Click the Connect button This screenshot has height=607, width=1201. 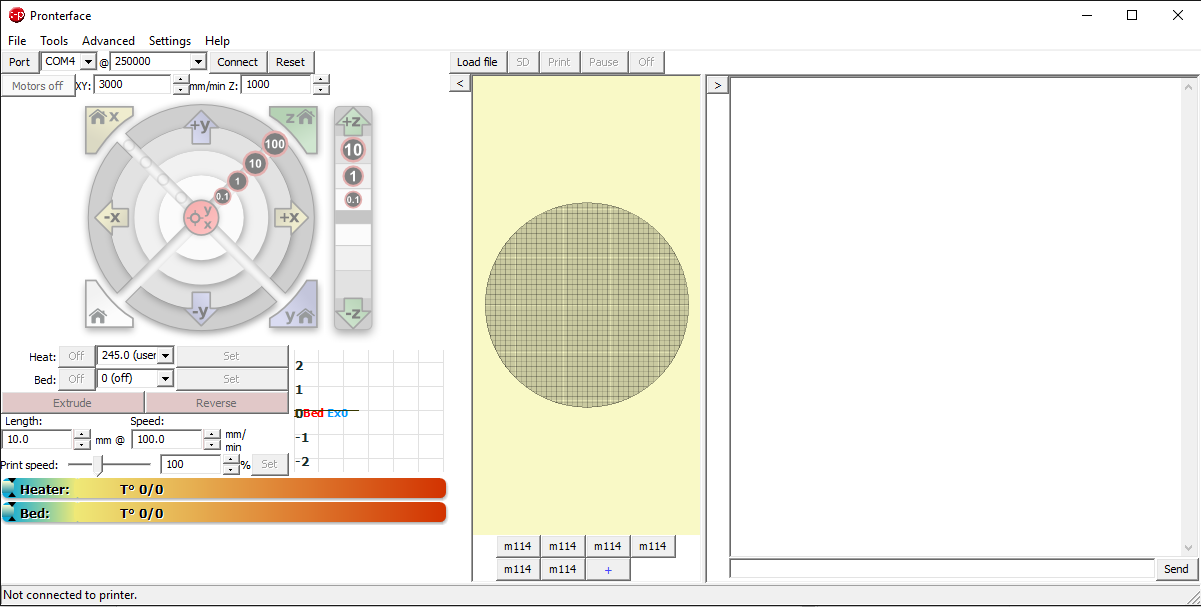click(x=237, y=61)
